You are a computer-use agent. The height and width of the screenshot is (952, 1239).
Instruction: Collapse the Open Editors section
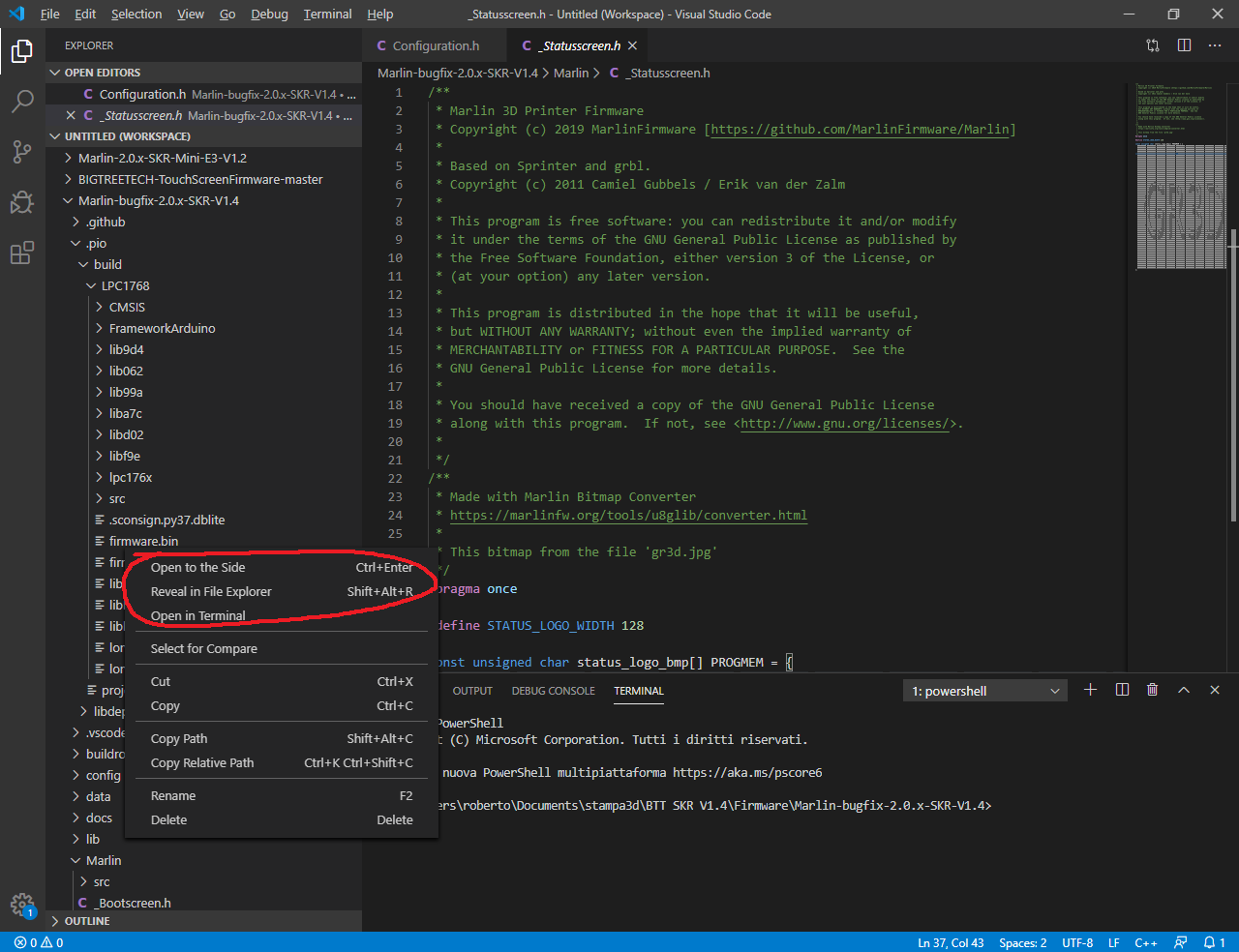click(102, 73)
